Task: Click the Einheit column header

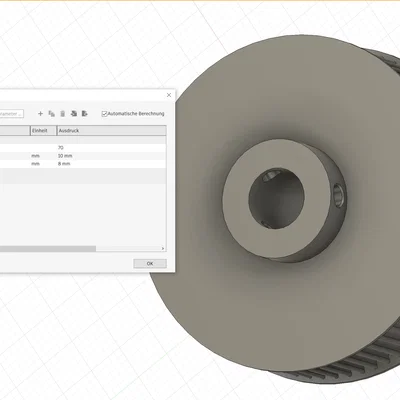Action: pos(44,131)
